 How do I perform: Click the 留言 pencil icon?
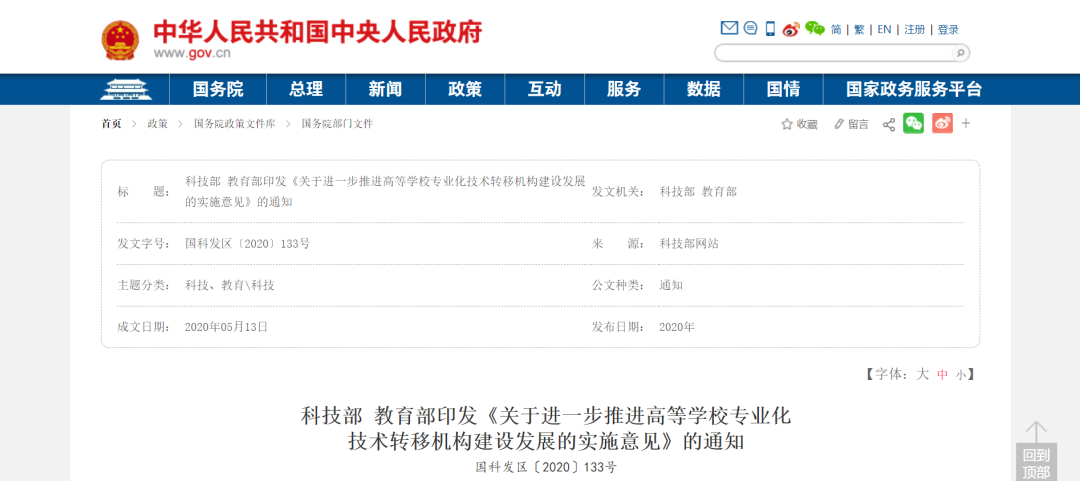[839, 124]
